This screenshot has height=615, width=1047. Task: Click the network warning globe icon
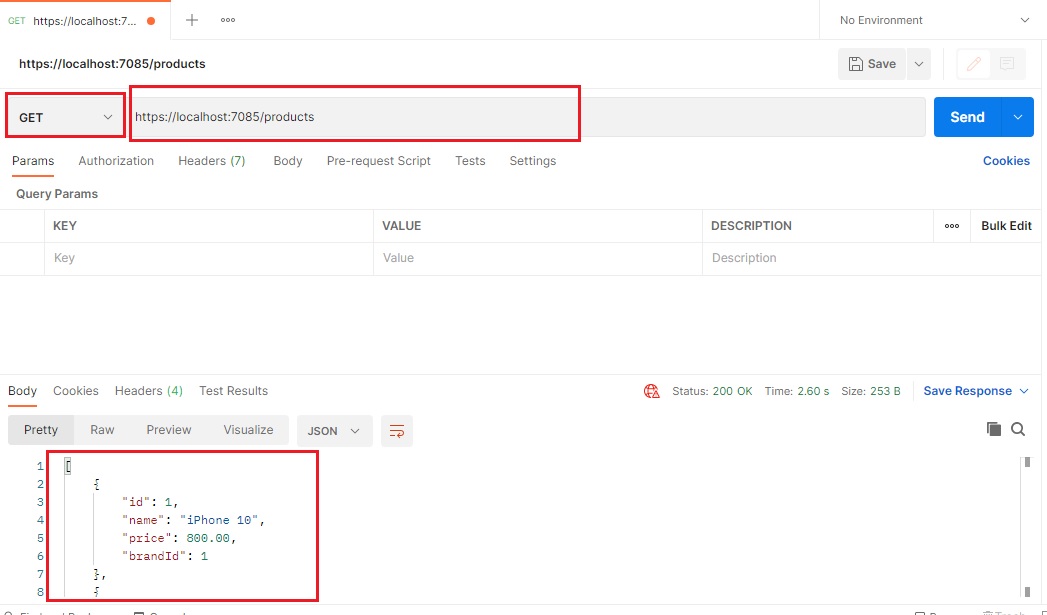[652, 391]
